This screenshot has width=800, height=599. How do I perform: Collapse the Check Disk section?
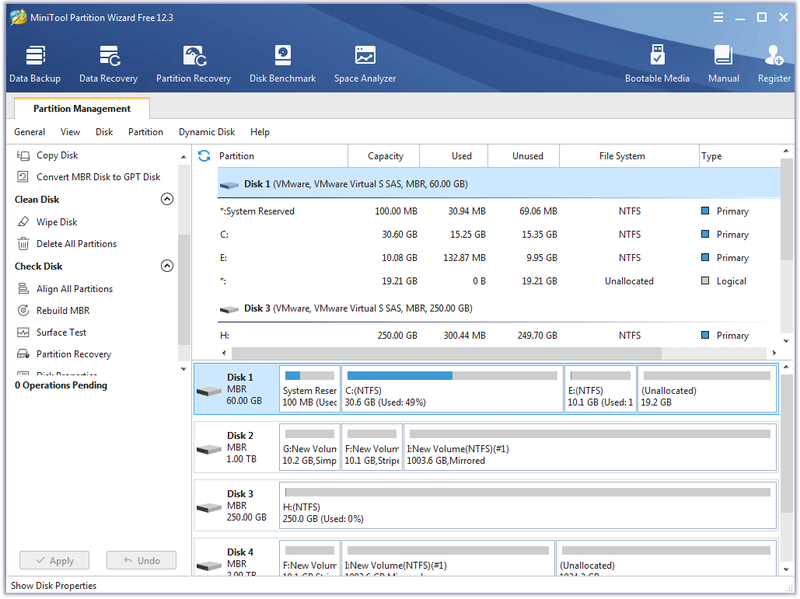[167, 266]
